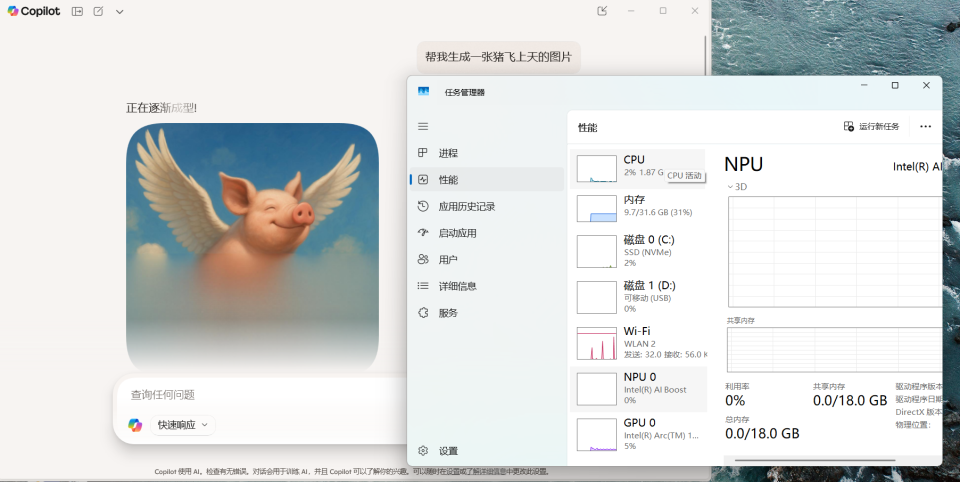960x482 pixels.
Task: Select 磁盘 0 (C:) entry
Action: (x=638, y=251)
